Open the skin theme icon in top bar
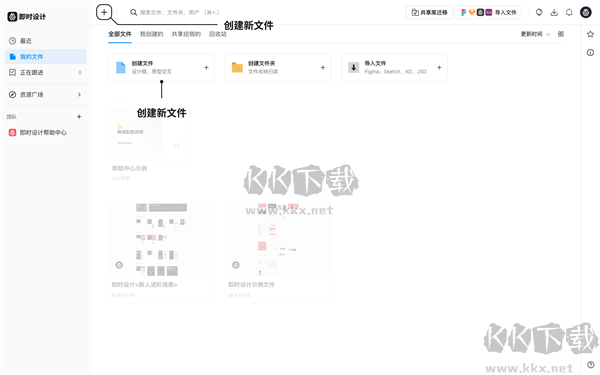This screenshot has width=600, height=375. click(539, 13)
